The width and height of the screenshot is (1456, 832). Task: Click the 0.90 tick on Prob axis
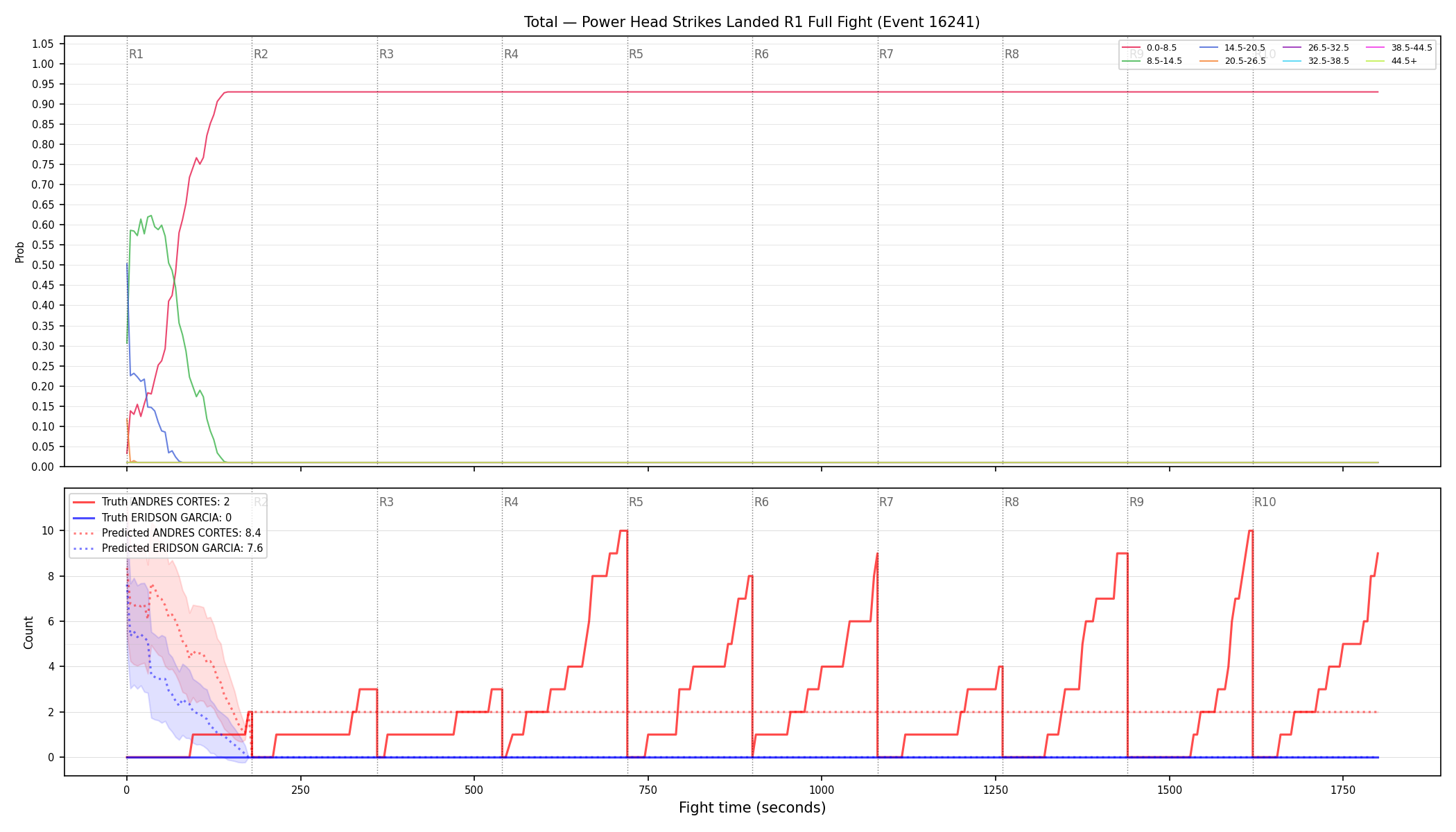tap(42, 104)
